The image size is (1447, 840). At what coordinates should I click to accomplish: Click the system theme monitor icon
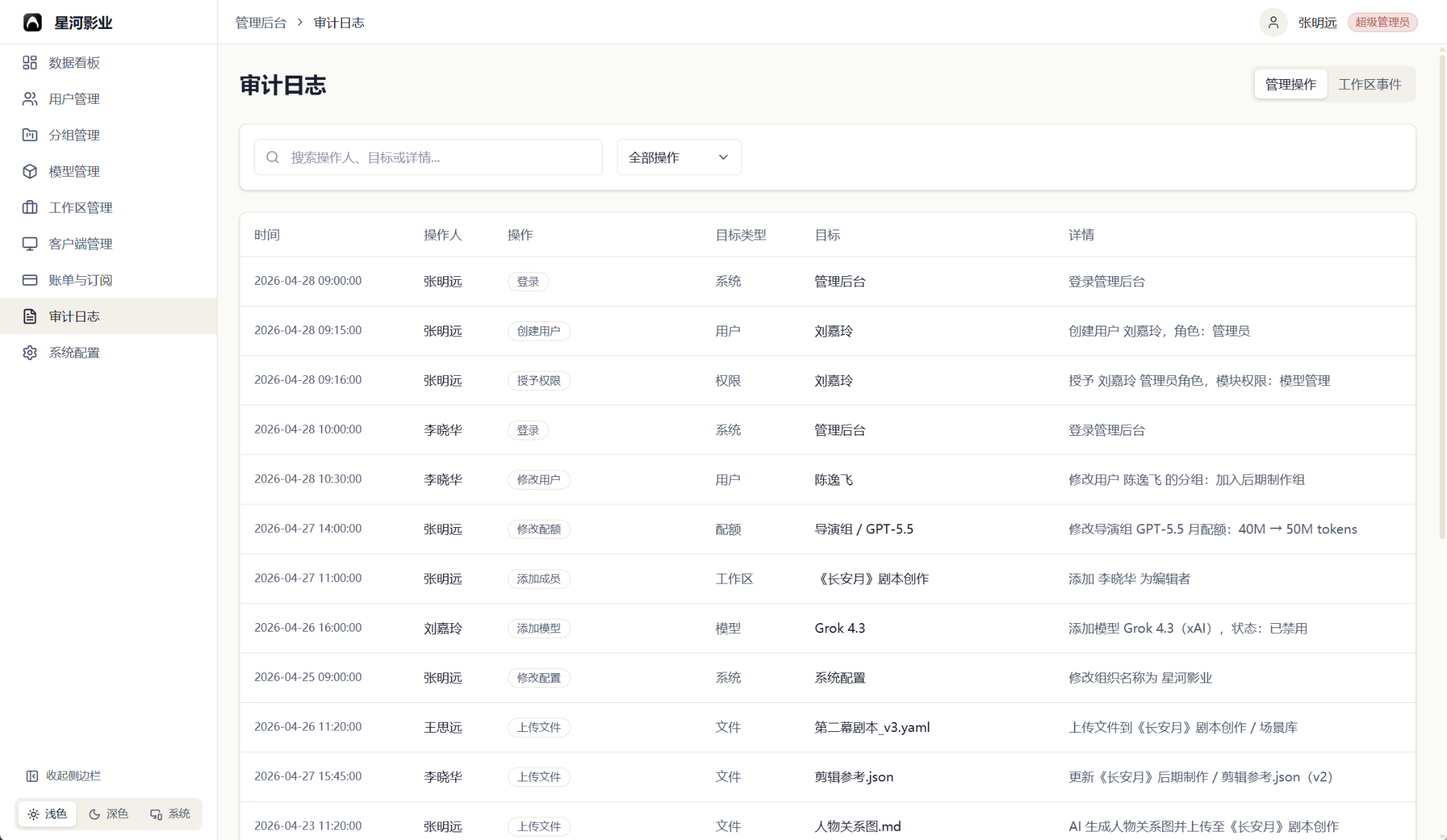[x=156, y=815]
